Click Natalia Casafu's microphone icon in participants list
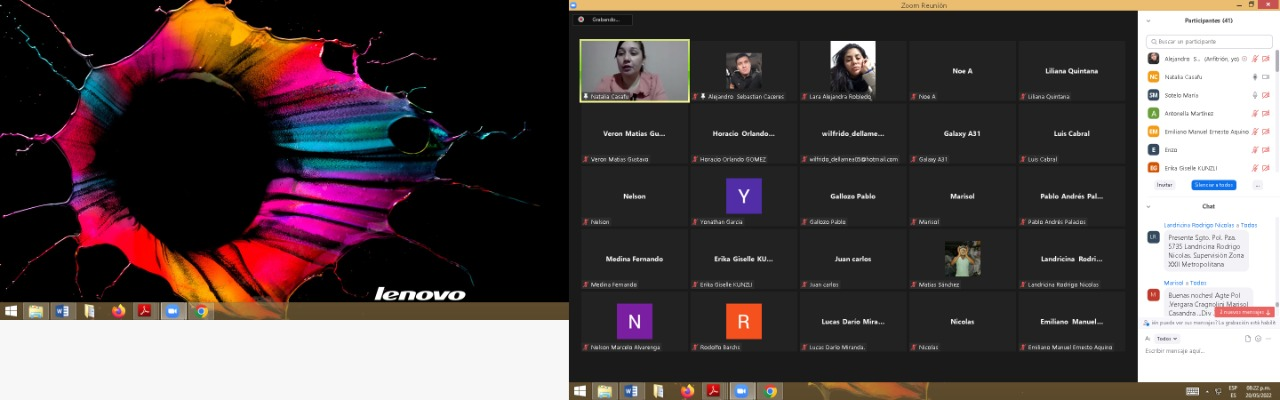The height and width of the screenshot is (400, 1280). (x=1254, y=77)
